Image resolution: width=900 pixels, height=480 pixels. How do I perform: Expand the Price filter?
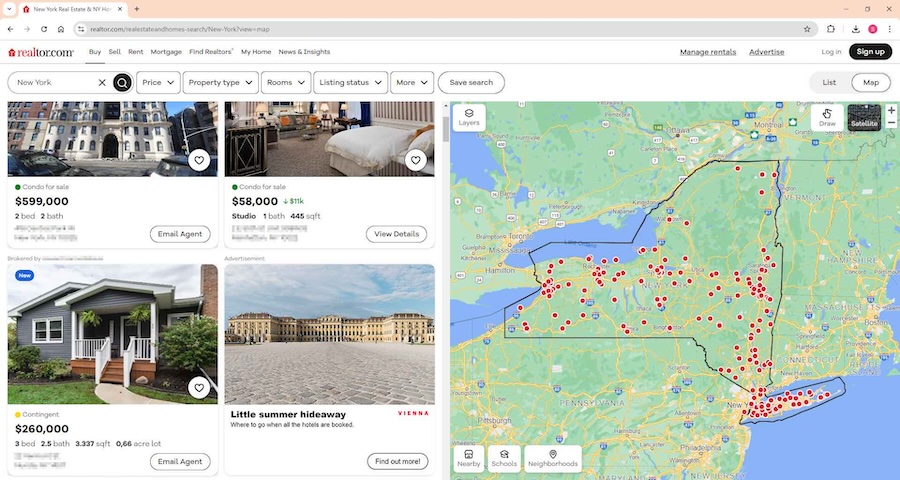(x=158, y=83)
